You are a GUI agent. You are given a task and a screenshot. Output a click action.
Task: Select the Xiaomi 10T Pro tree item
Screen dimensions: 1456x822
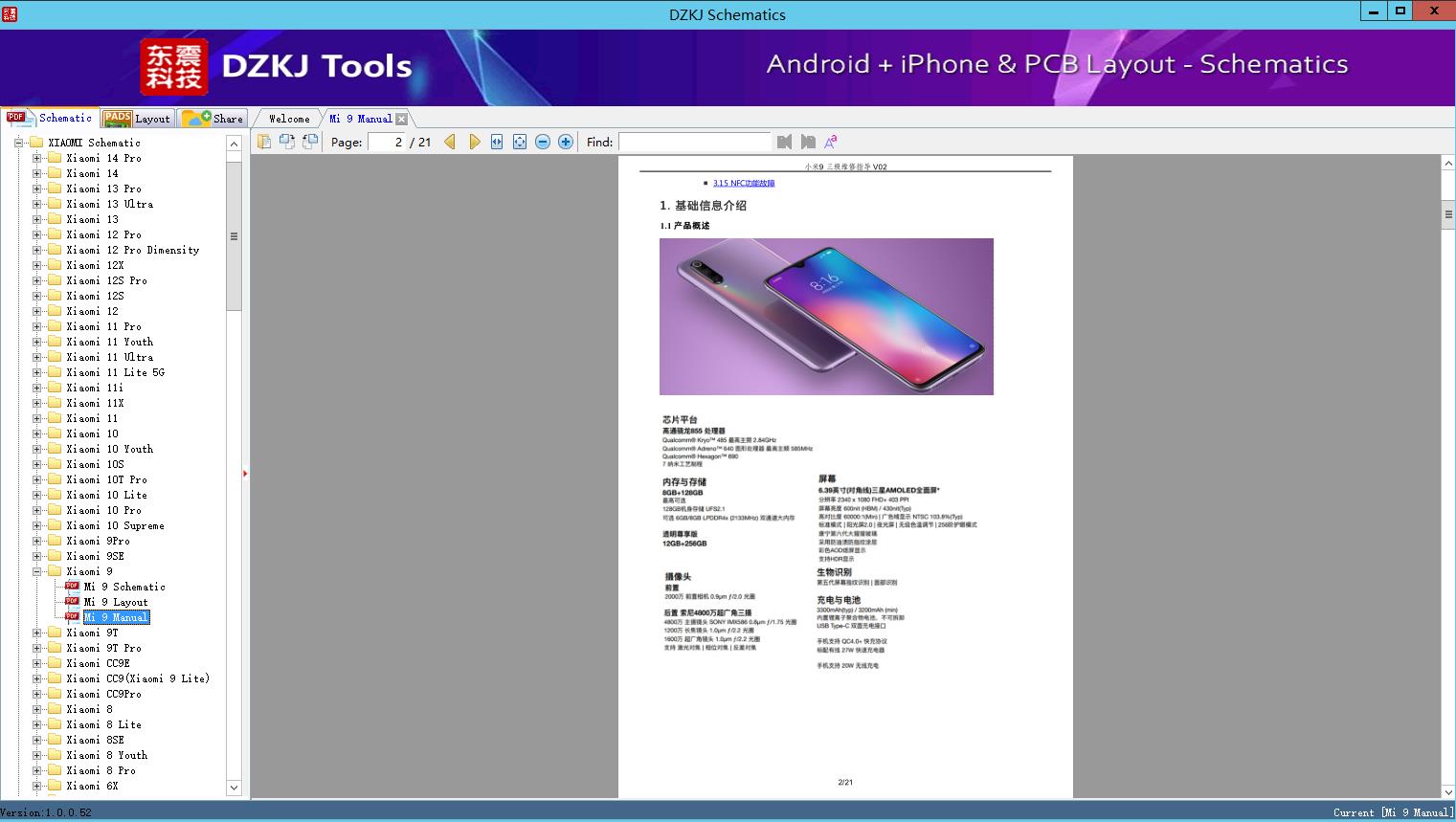107,479
